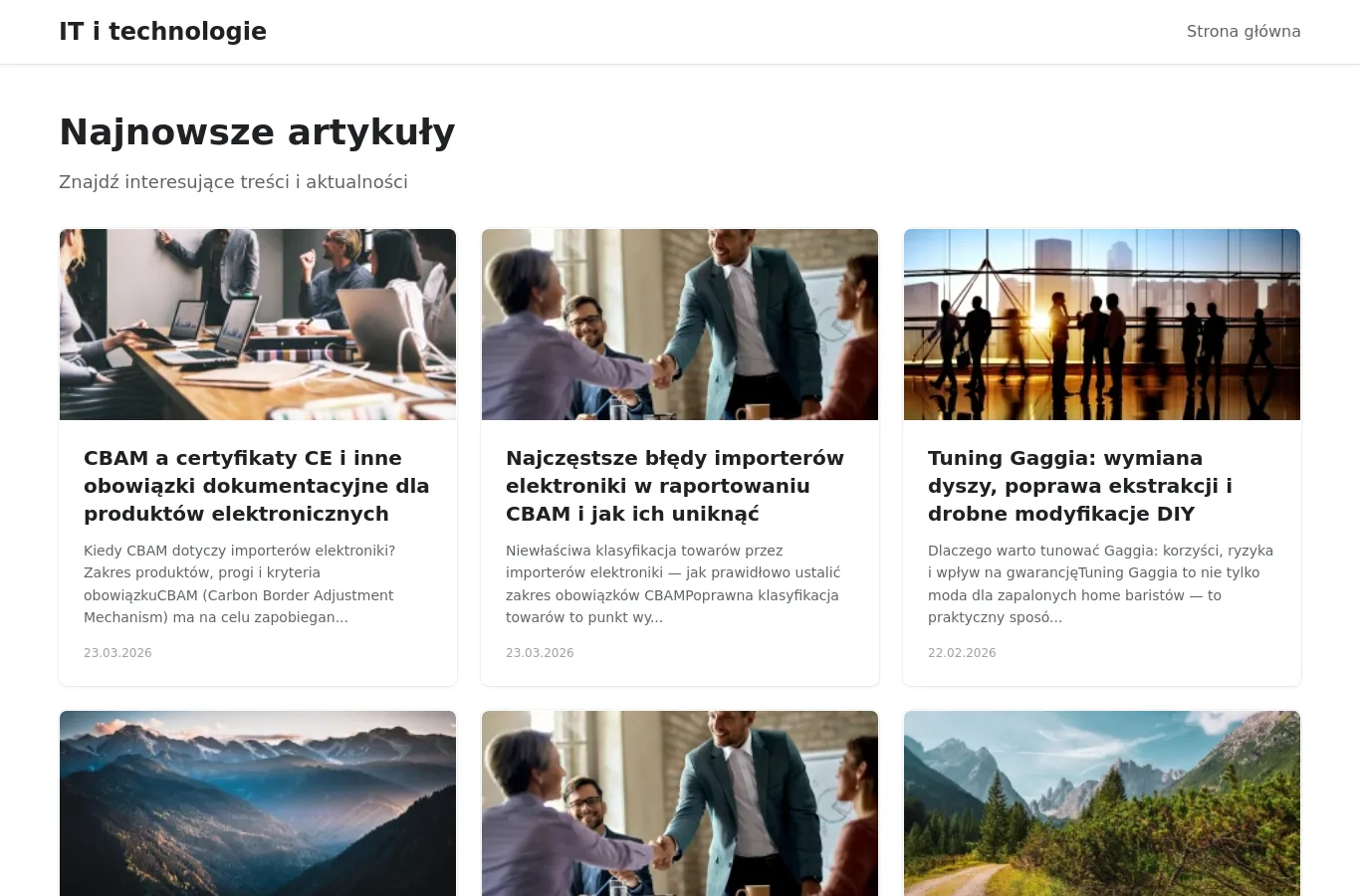The width and height of the screenshot is (1360, 896).
Task: Click the date 22.02.2026
Action: point(962,653)
